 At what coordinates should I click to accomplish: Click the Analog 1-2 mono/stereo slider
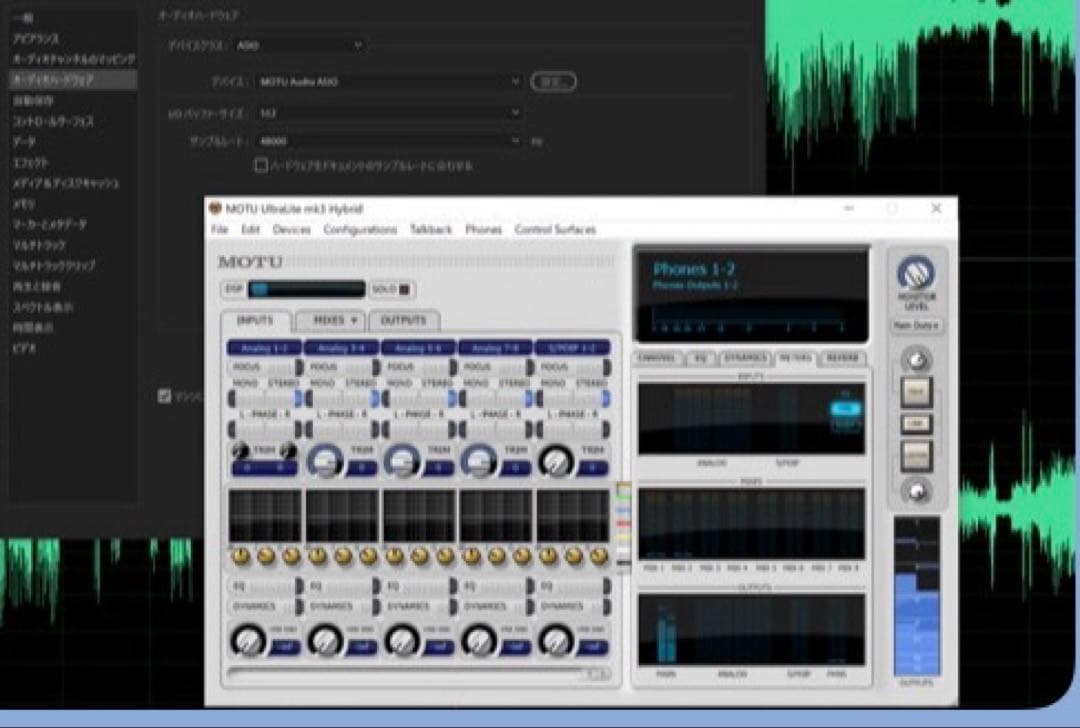(264, 398)
